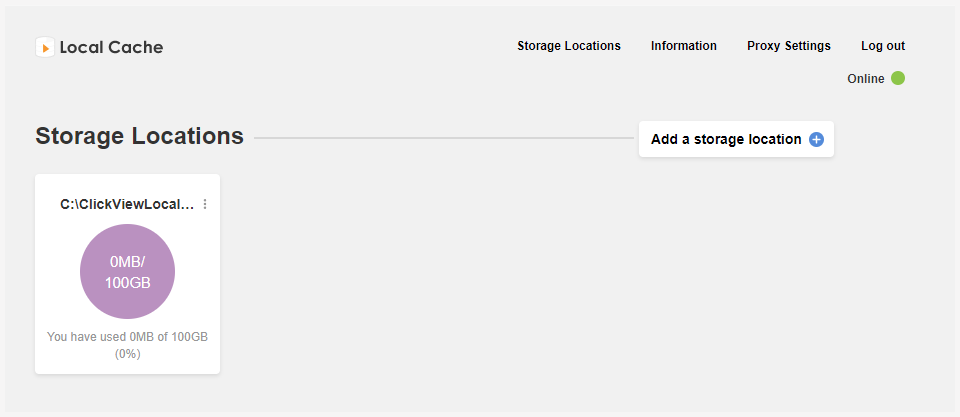This screenshot has width=960, height=417.
Task: Click the Local Cache brand text
Action: (111, 47)
